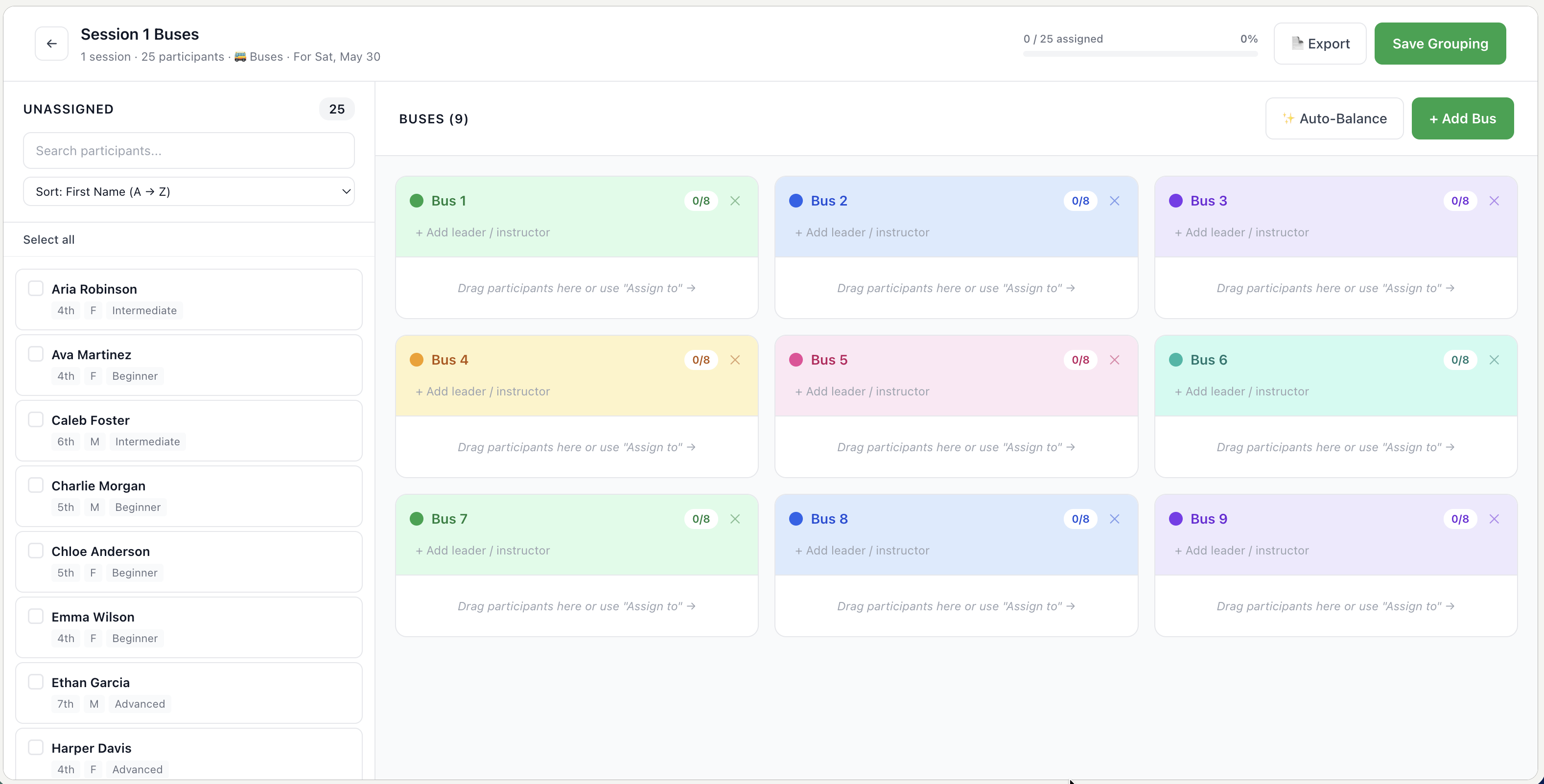Click Select all participants
Image resolution: width=1544 pixels, height=784 pixels.
(x=48, y=239)
